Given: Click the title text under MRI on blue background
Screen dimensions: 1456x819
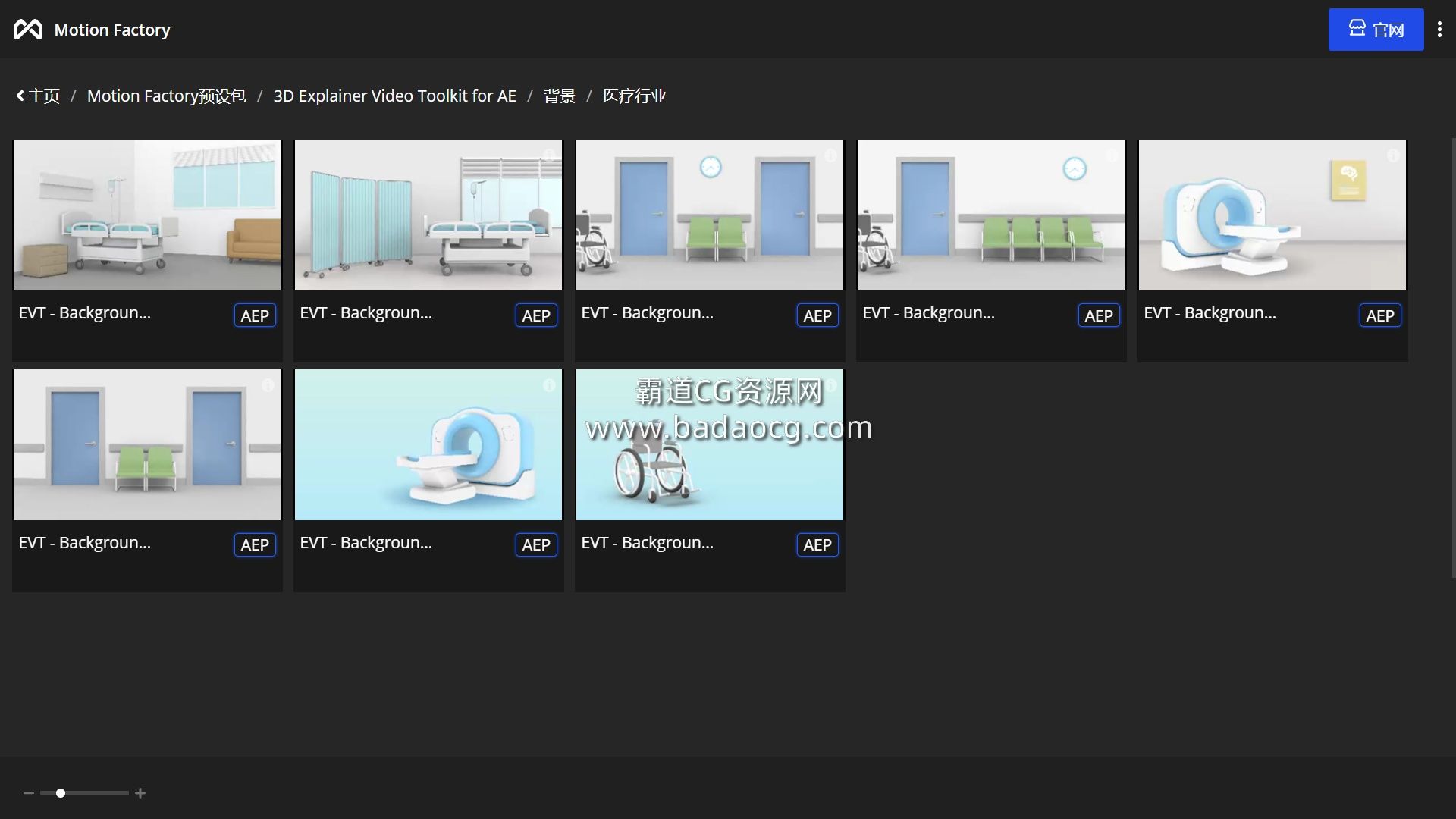Looking at the screenshot, I should click(366, 543).
